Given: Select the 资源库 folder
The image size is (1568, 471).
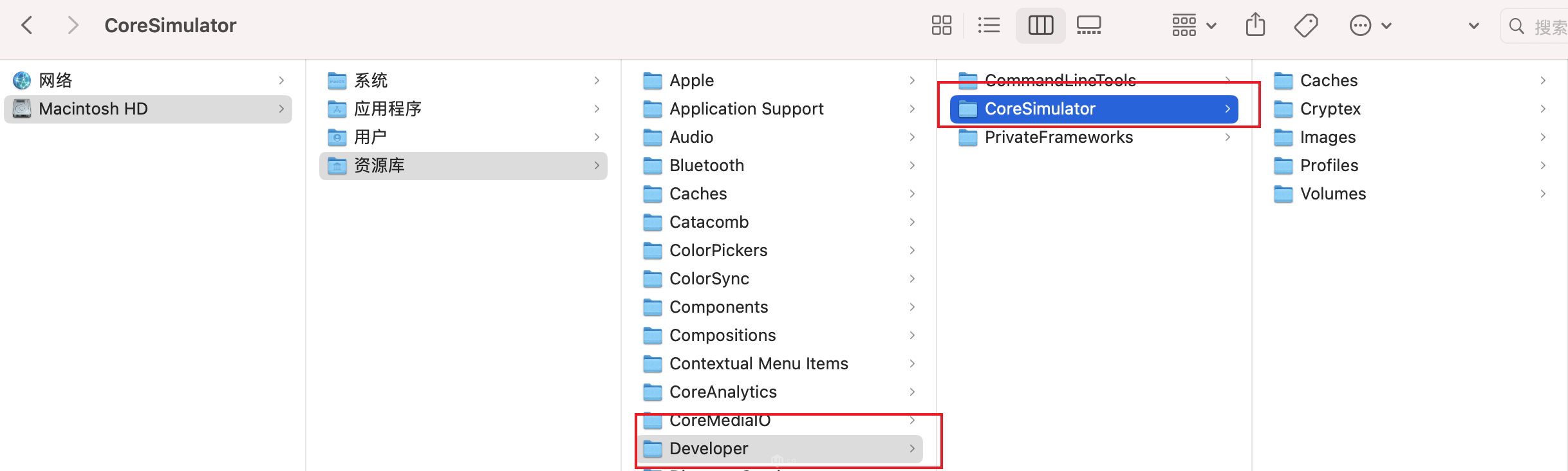Looking at the screenshot, I should pos(463,165).
